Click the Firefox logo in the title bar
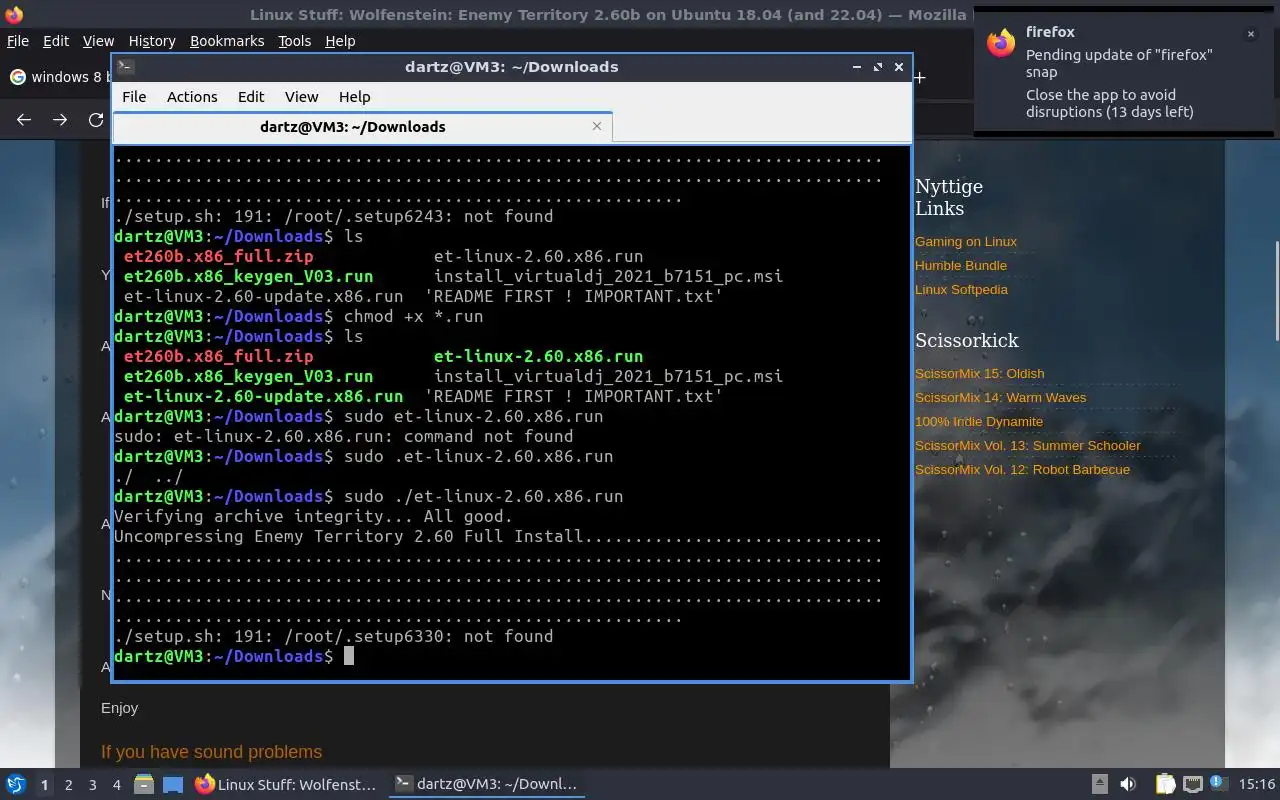The width and height of the screenshot is (1280, 800). pyautogui.click(x=14, y=15)
